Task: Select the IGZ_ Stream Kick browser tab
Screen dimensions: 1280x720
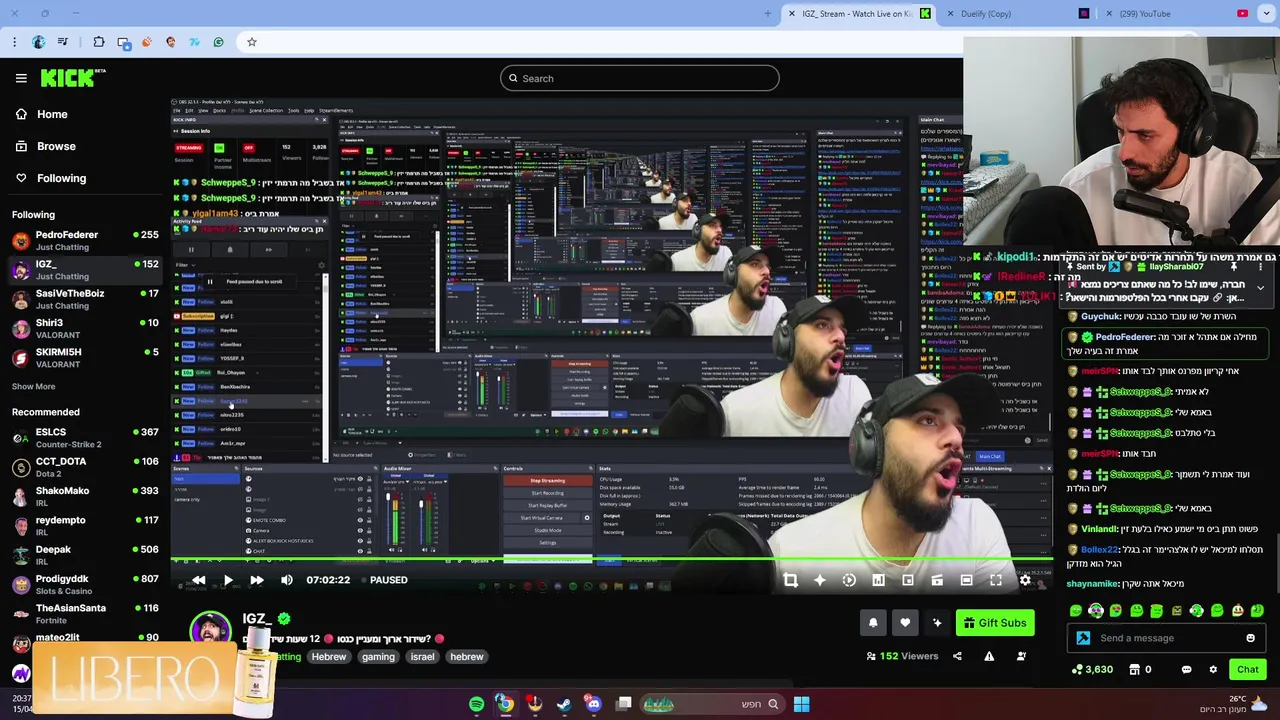Action: 856,14
